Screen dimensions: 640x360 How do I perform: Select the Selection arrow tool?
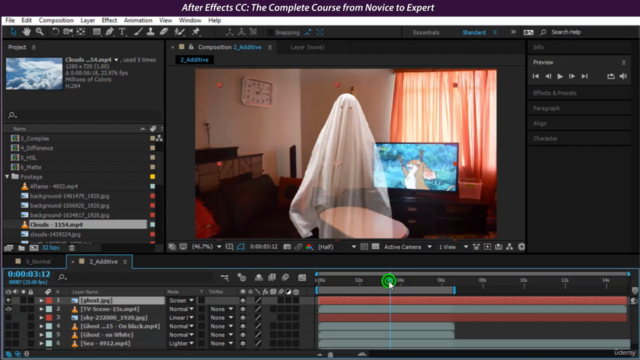pyautogui.click(x=13, y=32)
